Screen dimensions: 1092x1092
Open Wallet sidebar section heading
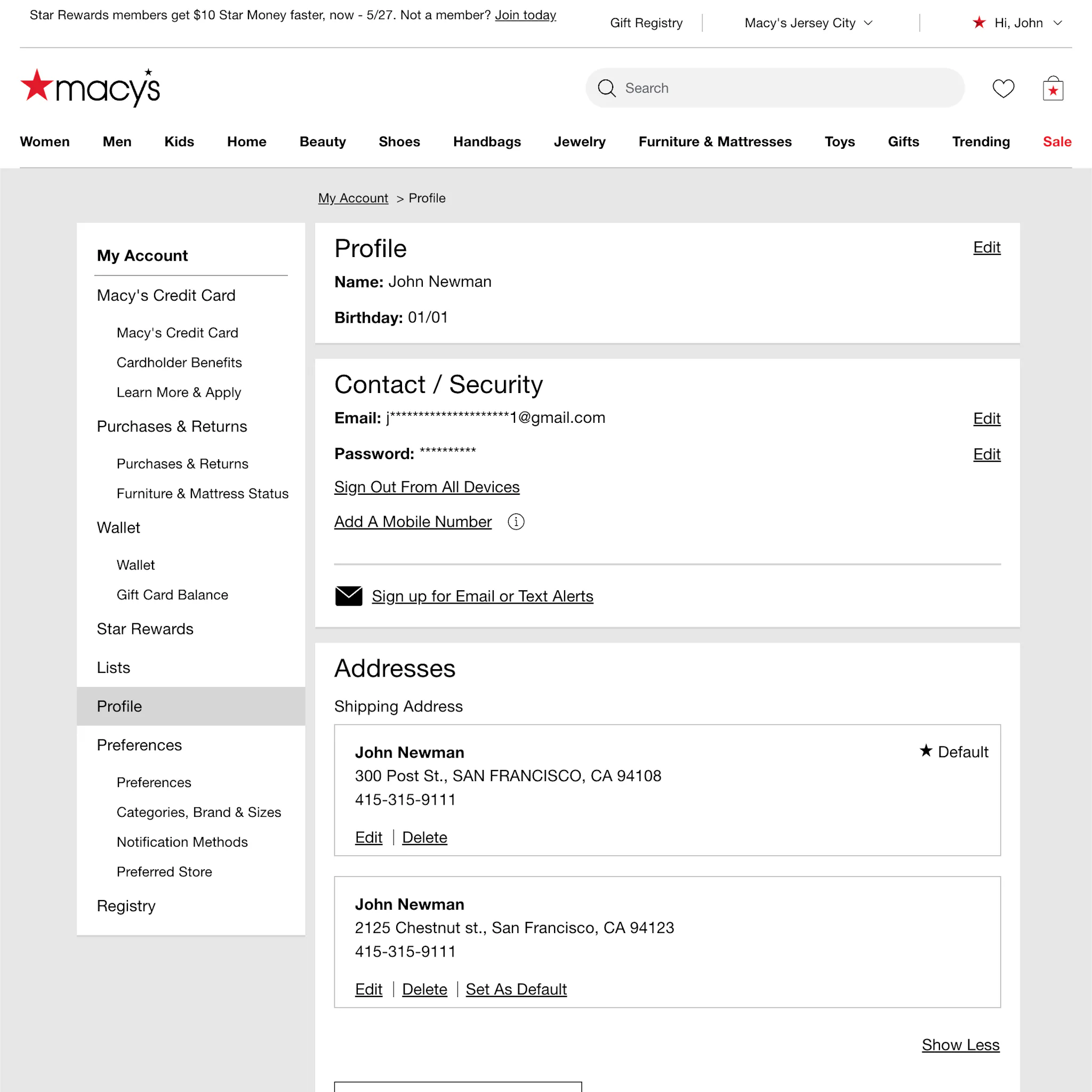point(118,527)
